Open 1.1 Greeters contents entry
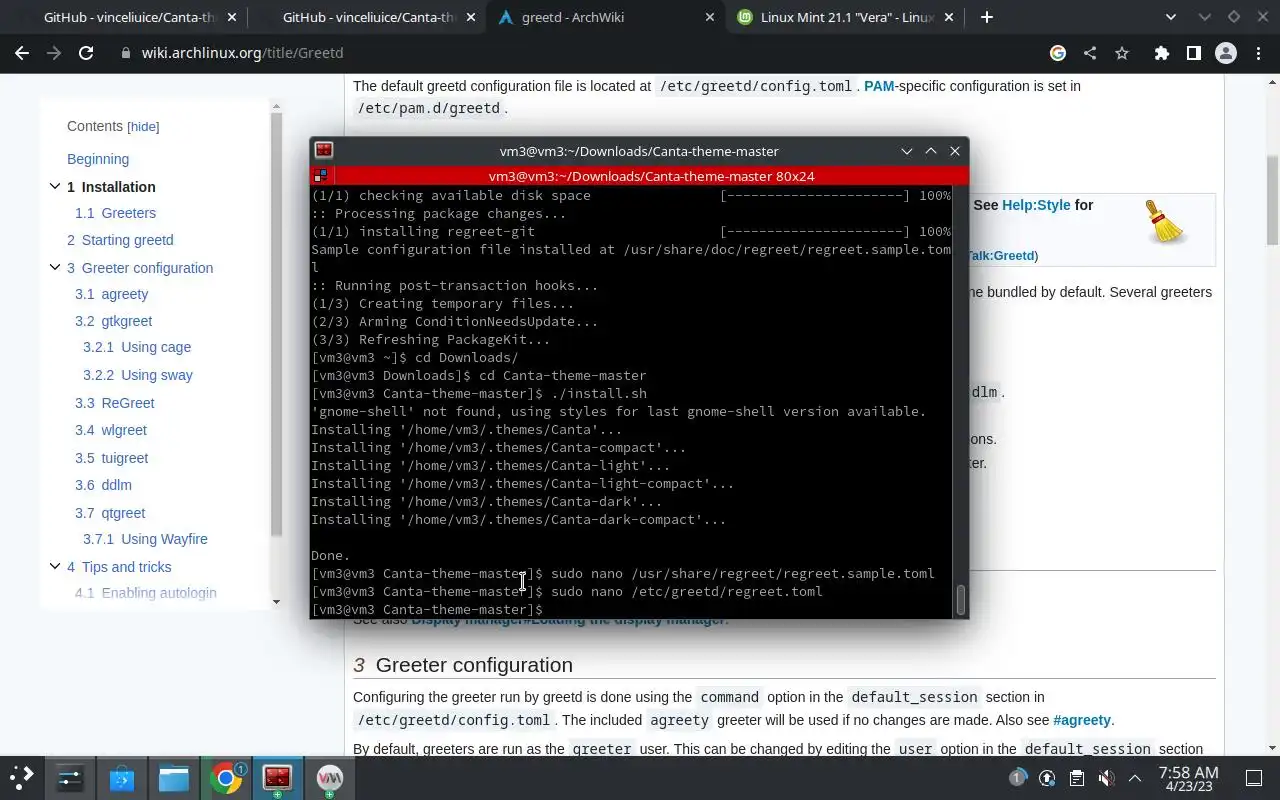Screen dimensions: 1280x800 115,213
